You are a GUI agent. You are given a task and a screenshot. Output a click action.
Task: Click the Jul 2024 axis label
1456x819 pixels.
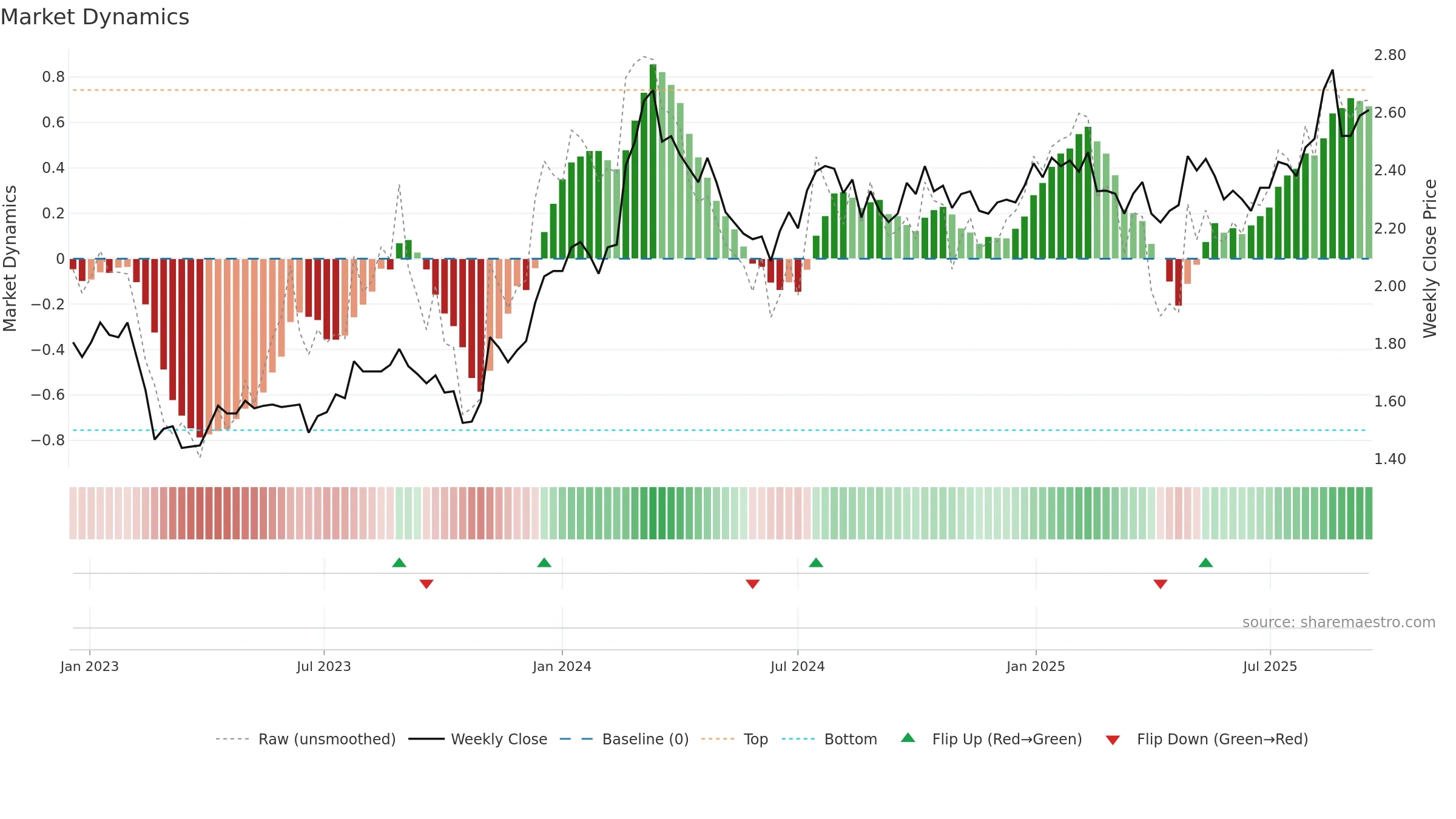click(798, 666)
